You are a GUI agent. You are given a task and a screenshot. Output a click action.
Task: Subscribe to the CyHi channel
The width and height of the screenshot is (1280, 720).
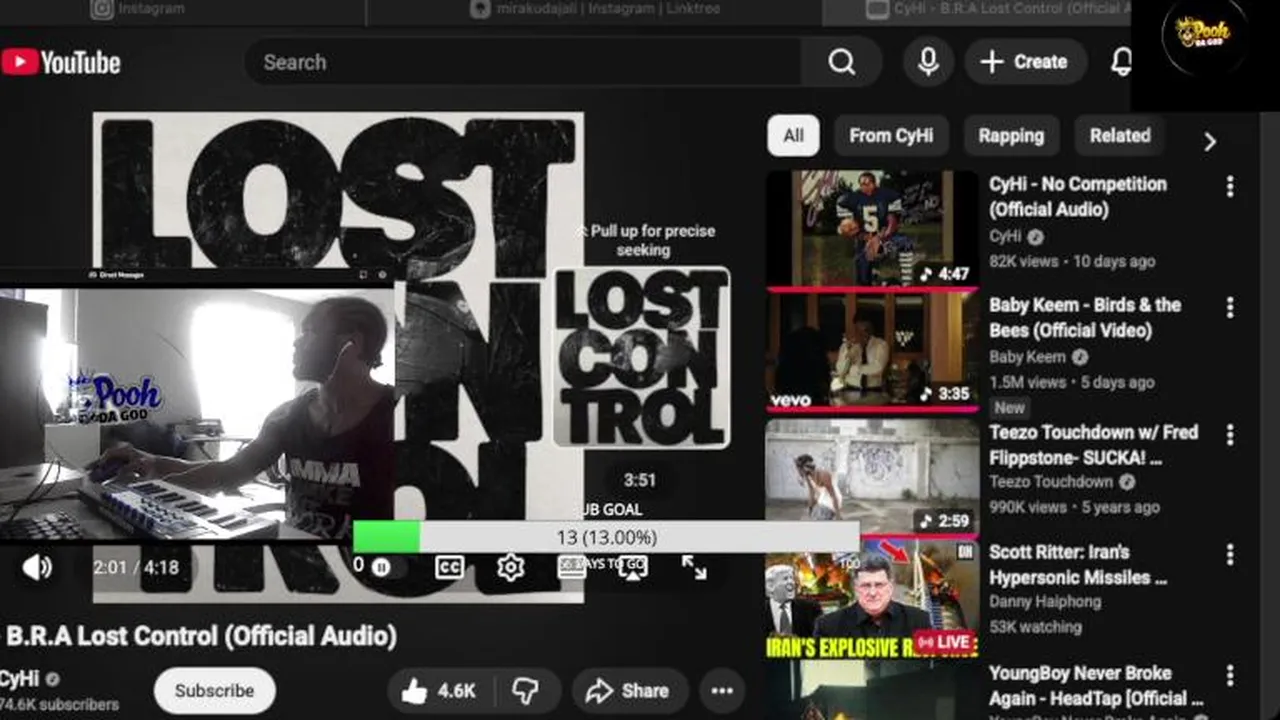(x=214, y=690)
